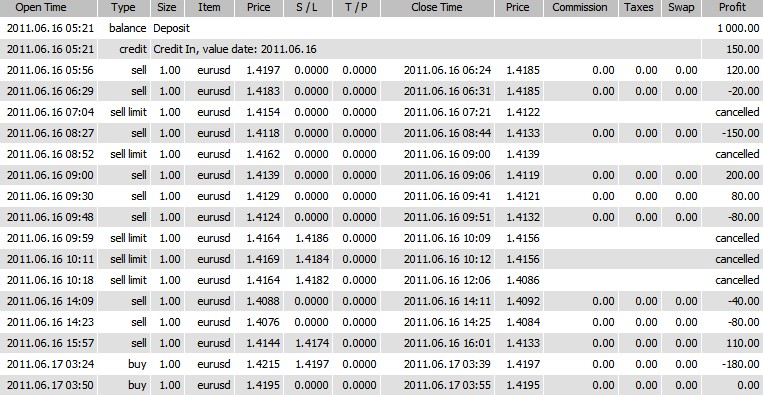Click the open price 1.4154 cell
The width and height of the screenshot is (763, 395).
click(x=263, y=112)
